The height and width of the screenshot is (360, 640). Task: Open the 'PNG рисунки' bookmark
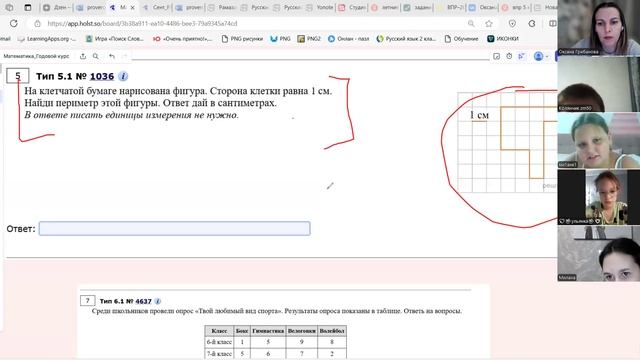(x=242, y=39)
